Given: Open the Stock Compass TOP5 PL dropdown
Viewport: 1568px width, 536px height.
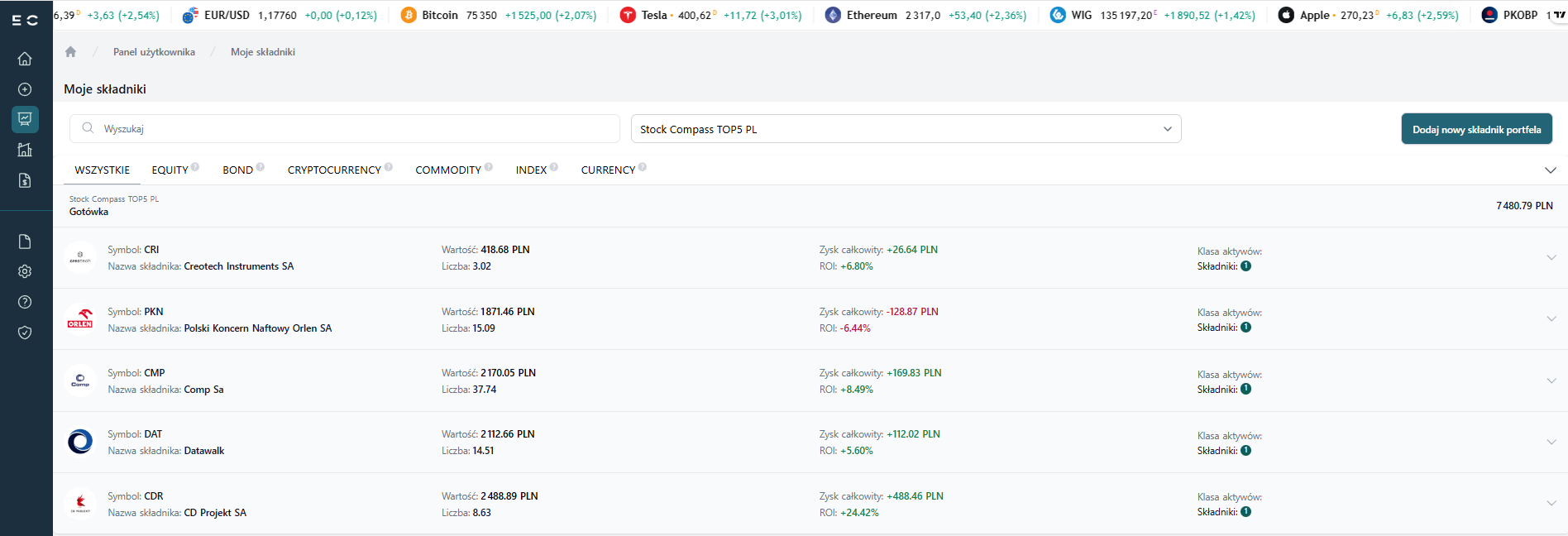Looking at the screenshot, I should (906, 129).
